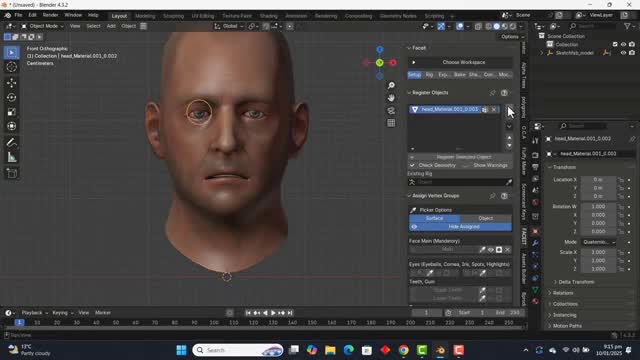Switch to the Shading workspace tab
The height and width of the screenshot is (360, 640).
269,16
